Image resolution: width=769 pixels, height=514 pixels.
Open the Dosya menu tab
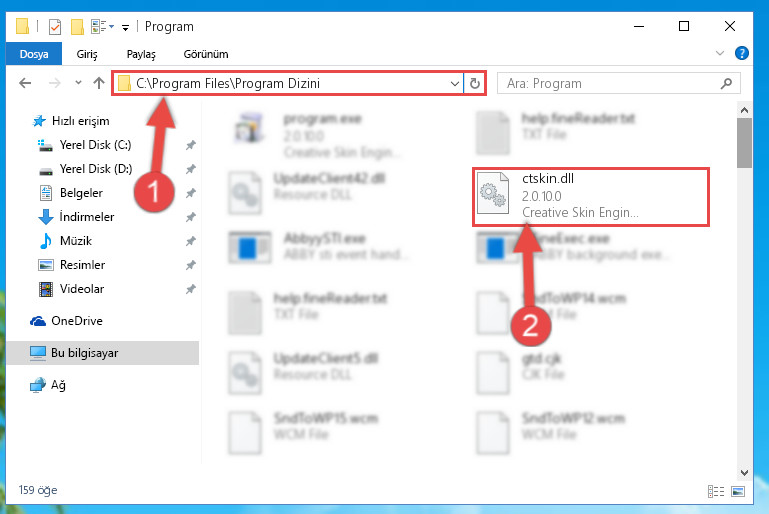(34, 53)
